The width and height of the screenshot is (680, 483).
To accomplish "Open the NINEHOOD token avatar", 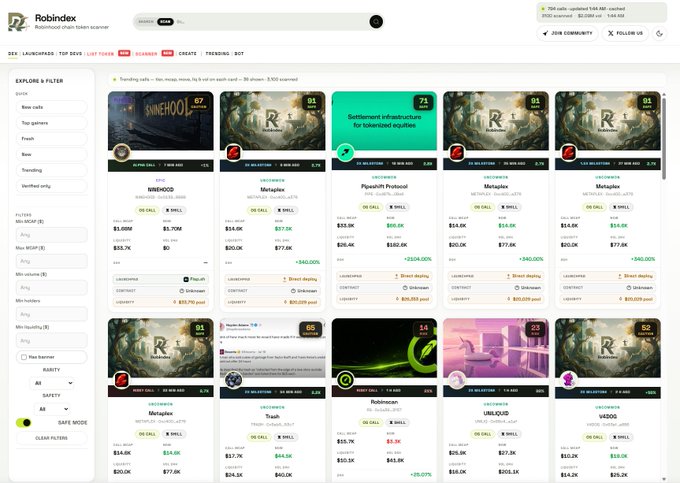I will click(x=122, y=153).
